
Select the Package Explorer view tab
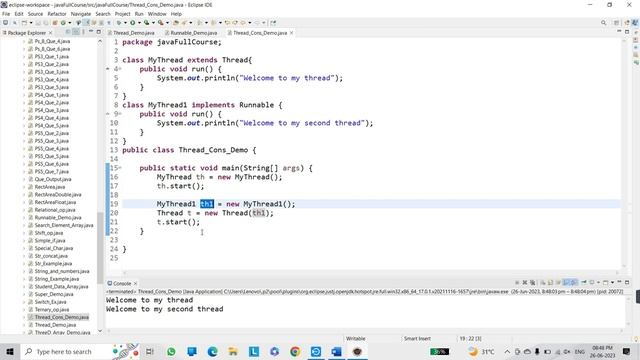click(x=27, y=33)
